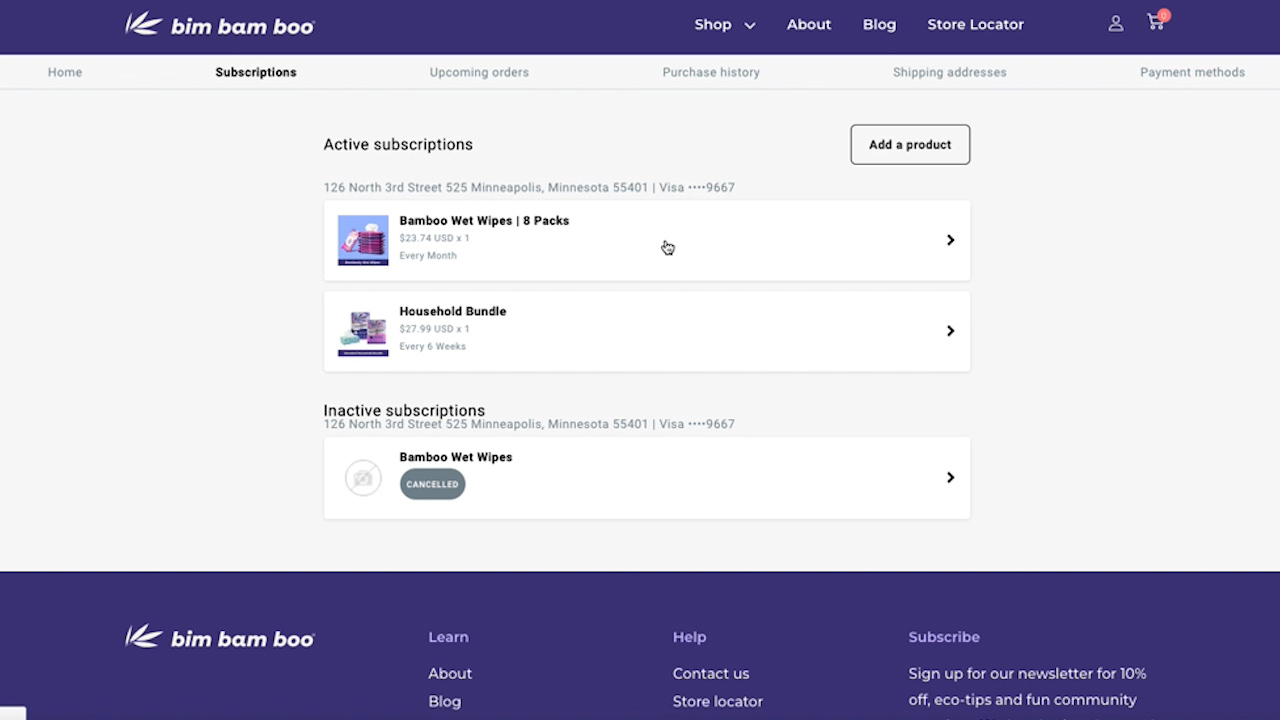
Task: Click the Household Bundle title
Action: [453, 311]
